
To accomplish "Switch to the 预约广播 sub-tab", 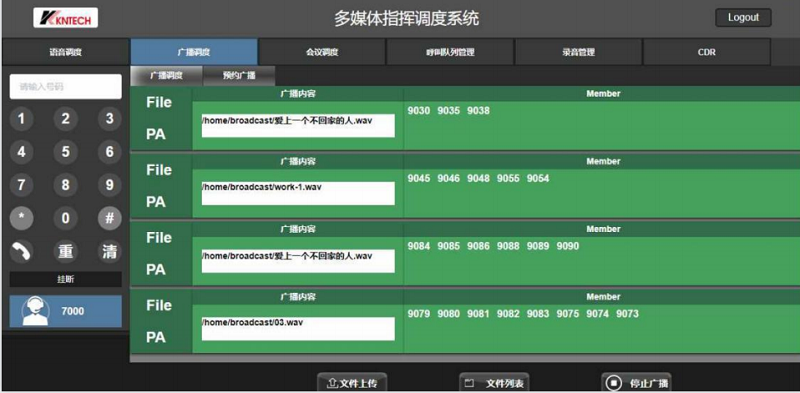I will (x=239, y=76).
